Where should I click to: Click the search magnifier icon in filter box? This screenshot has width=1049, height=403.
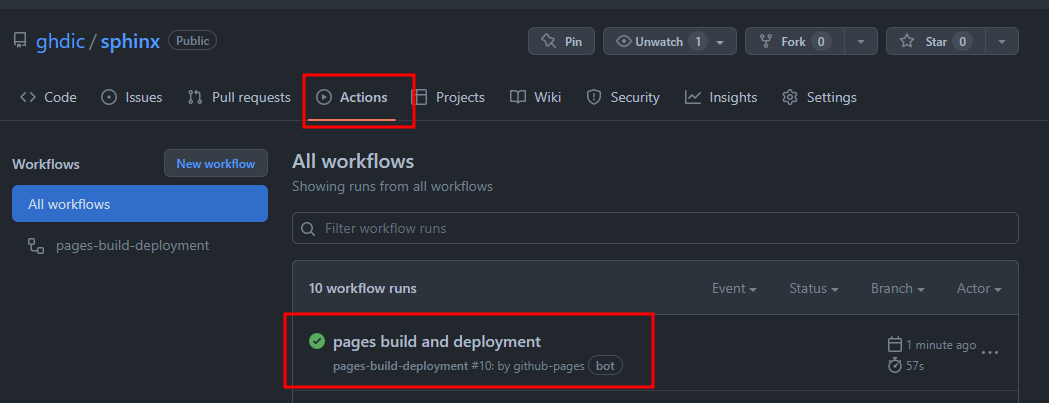308,229
